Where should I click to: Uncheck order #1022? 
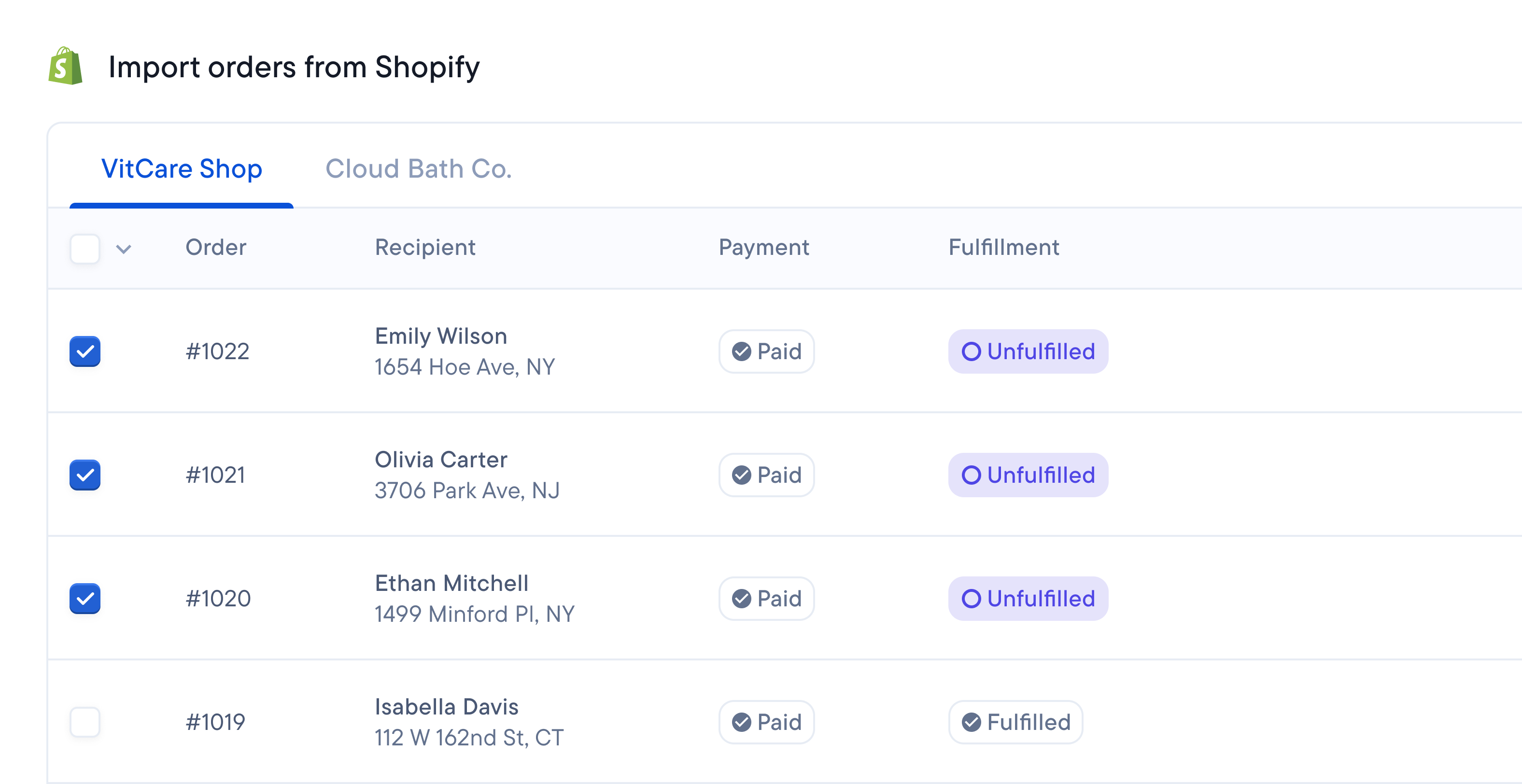tap(85, 351)
